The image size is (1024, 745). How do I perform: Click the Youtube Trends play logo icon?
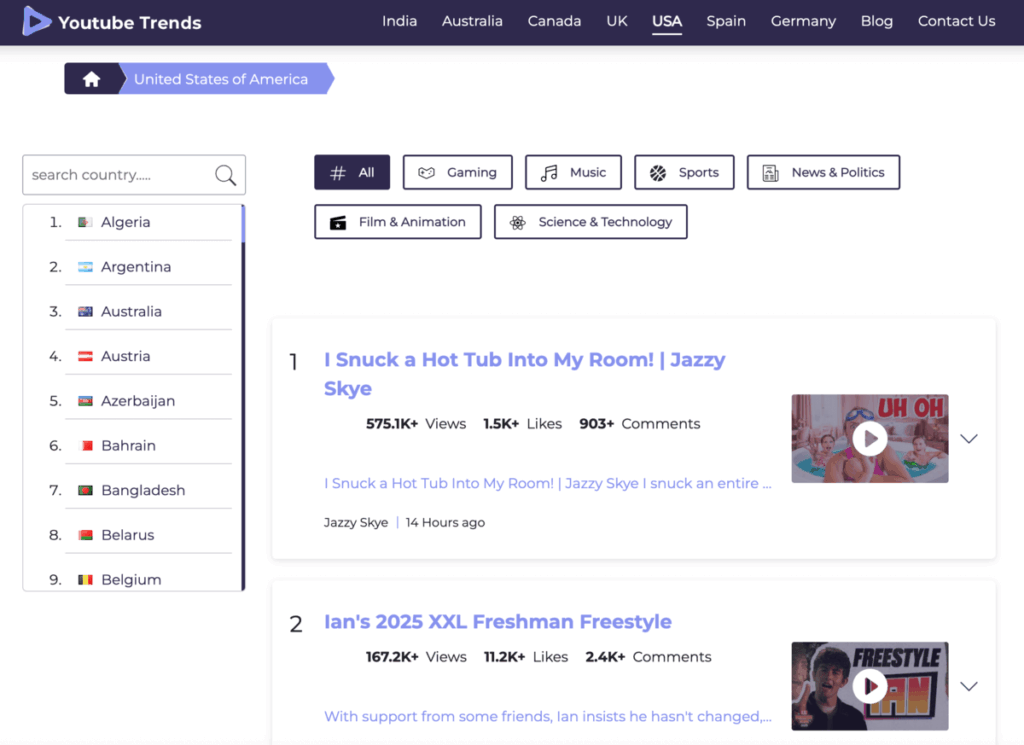click(37, 21)
